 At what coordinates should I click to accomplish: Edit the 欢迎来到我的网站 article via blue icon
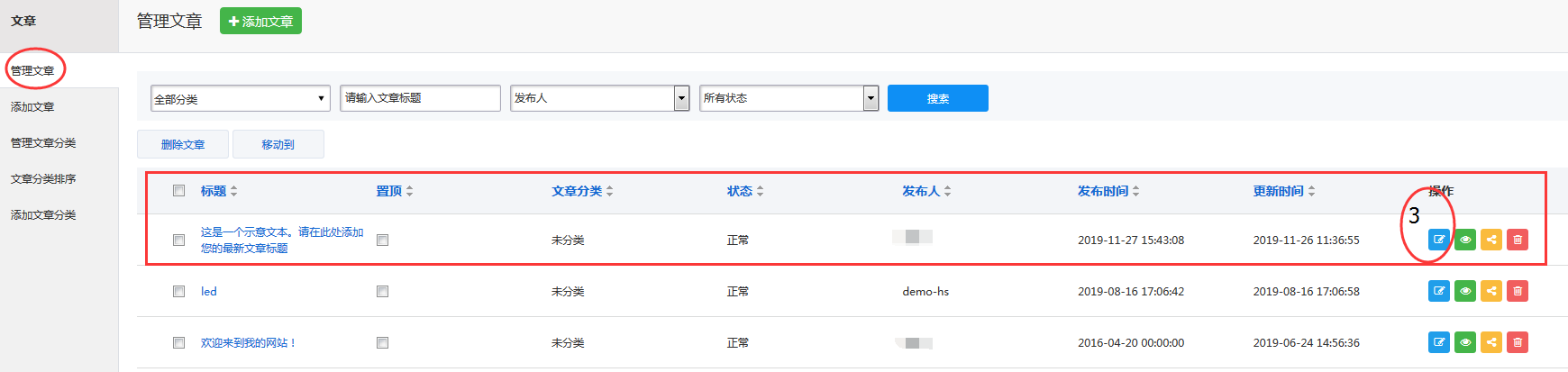pos(1438,342)
